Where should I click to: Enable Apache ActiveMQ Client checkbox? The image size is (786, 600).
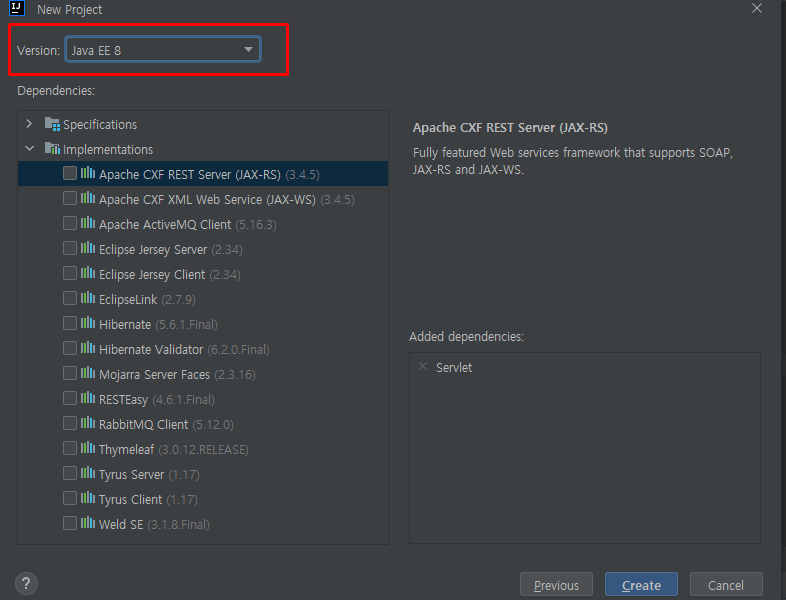pyautogui.click(x=70, y=224)
